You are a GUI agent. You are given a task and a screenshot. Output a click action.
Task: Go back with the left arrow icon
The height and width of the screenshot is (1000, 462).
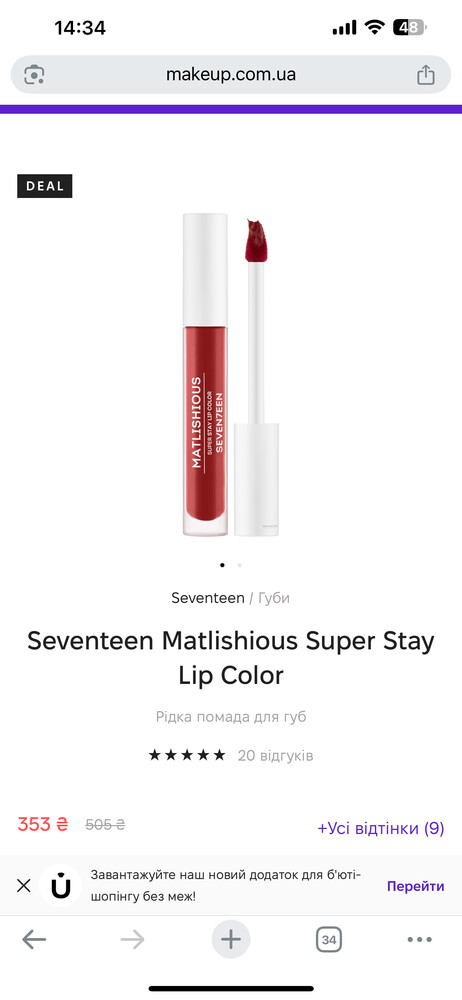click(34, 939)
